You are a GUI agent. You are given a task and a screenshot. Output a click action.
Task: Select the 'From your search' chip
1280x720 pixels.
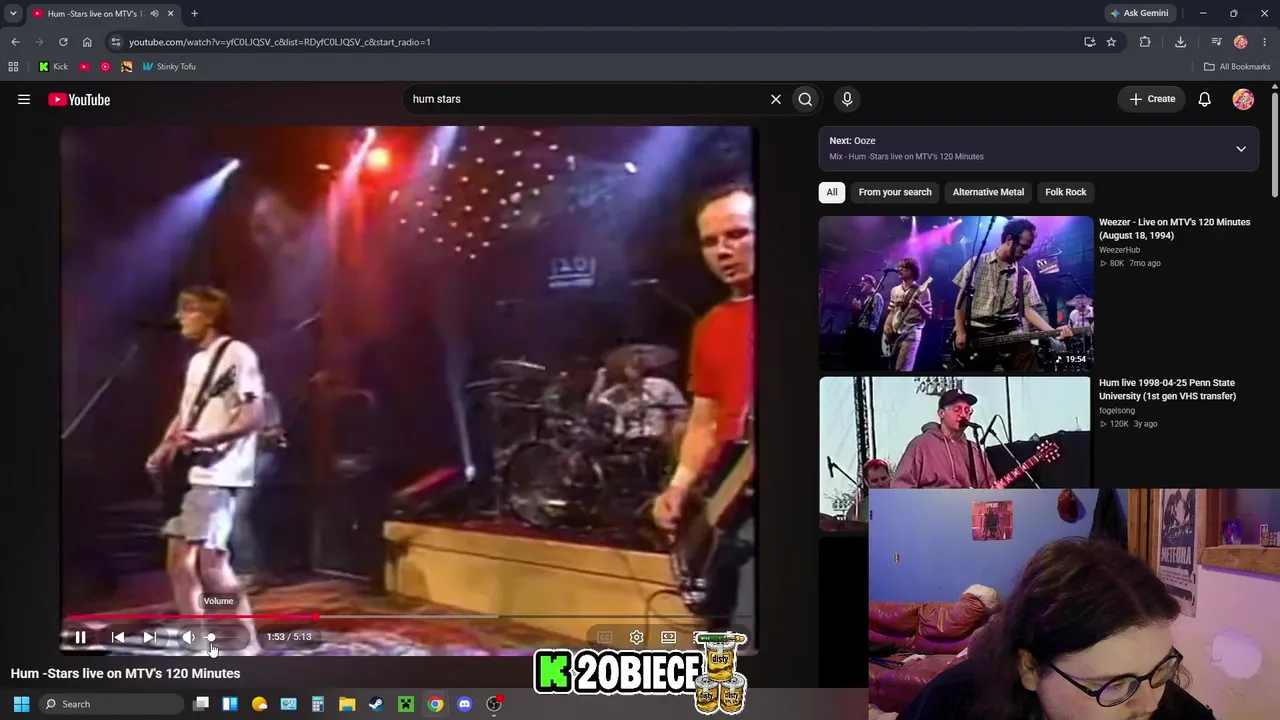895,192
